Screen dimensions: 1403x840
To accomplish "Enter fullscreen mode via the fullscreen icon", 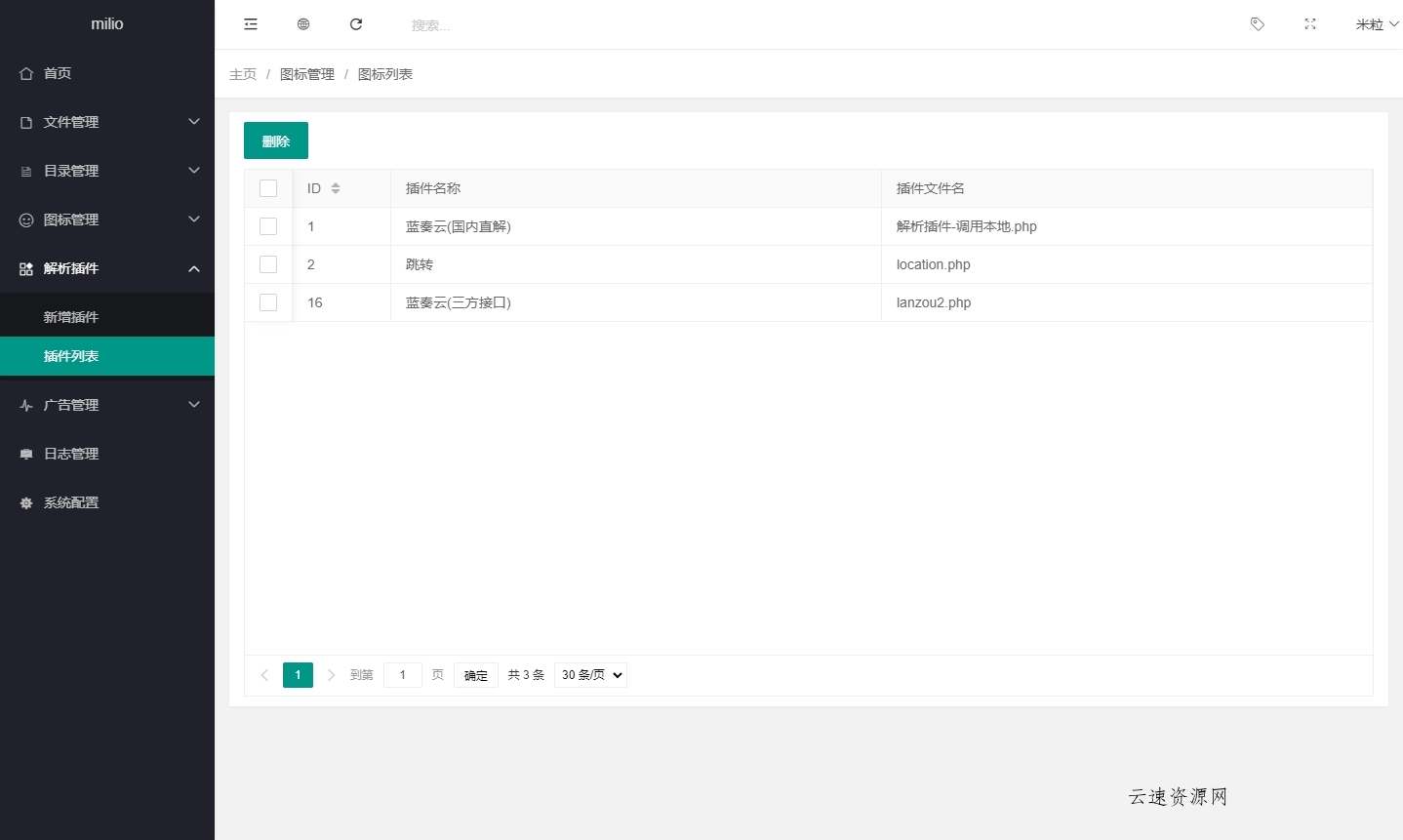I will [1309, 24].
